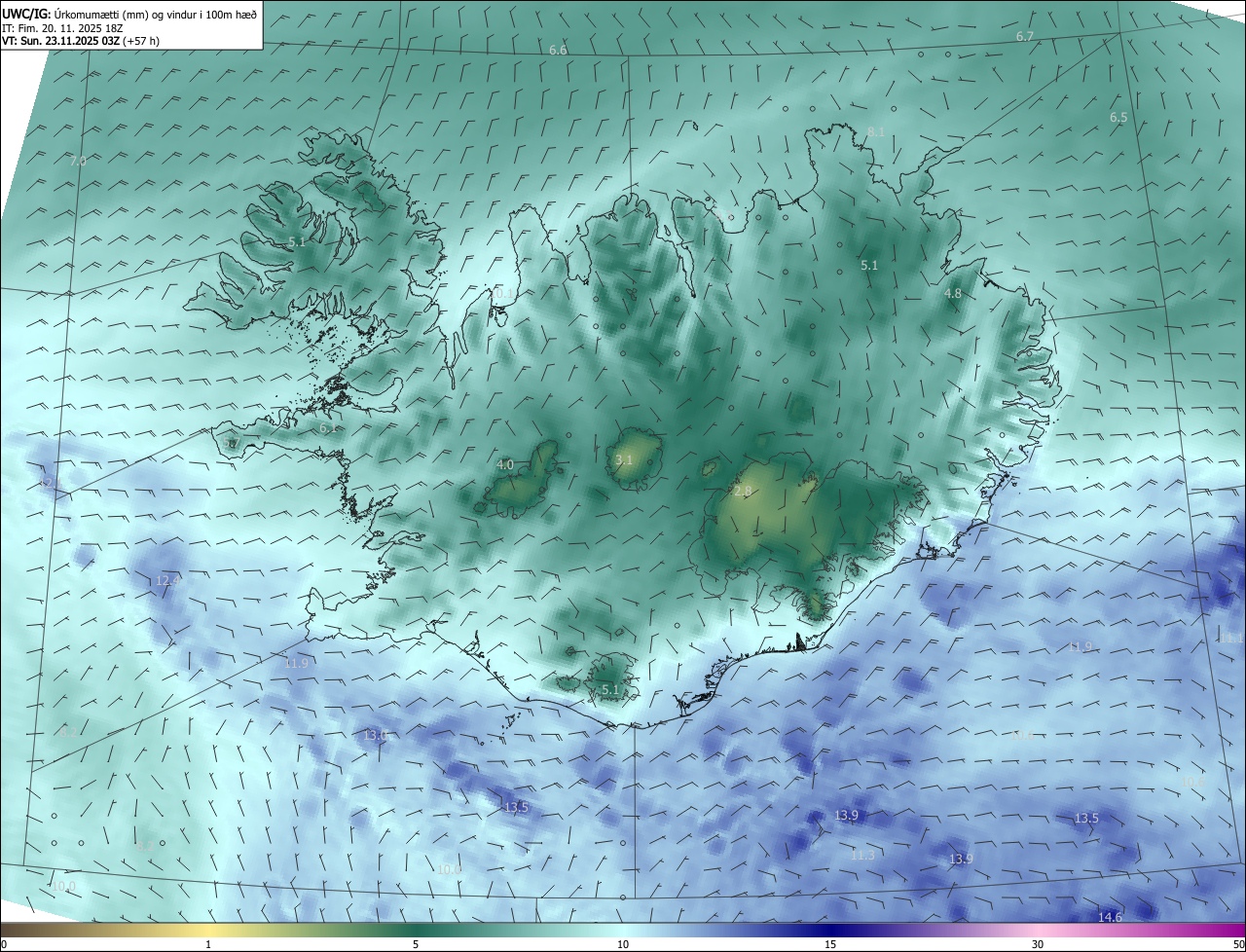Click the 12.4 value over the sea
Image resolution: width=1246 pixels, height=952 pixels.
pos(167,581)
